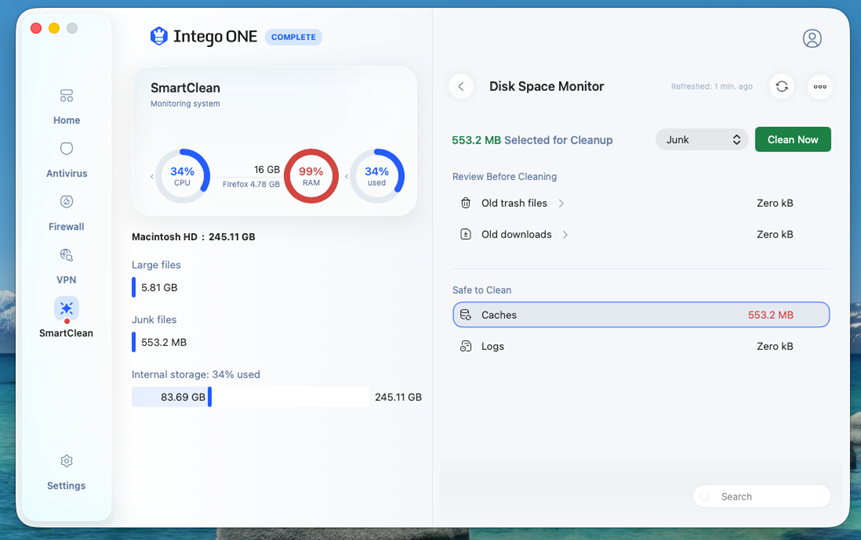
Task: Click the 245.11 GB total beside storage bar
Action: (x=398, y=397)
